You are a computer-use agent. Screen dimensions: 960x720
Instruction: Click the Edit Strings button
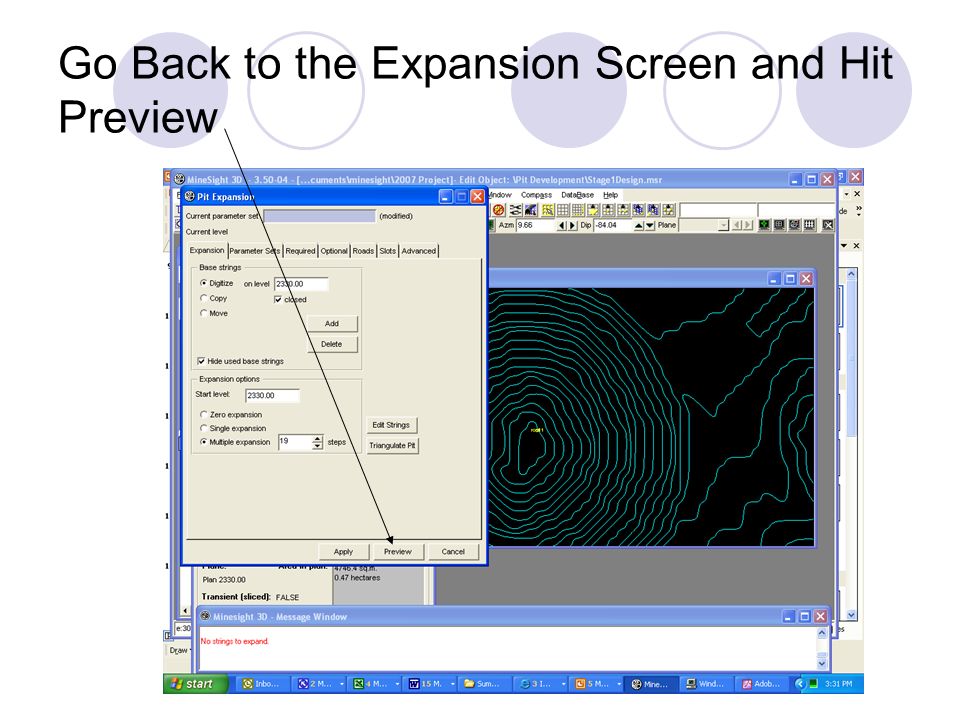[391, 425]
